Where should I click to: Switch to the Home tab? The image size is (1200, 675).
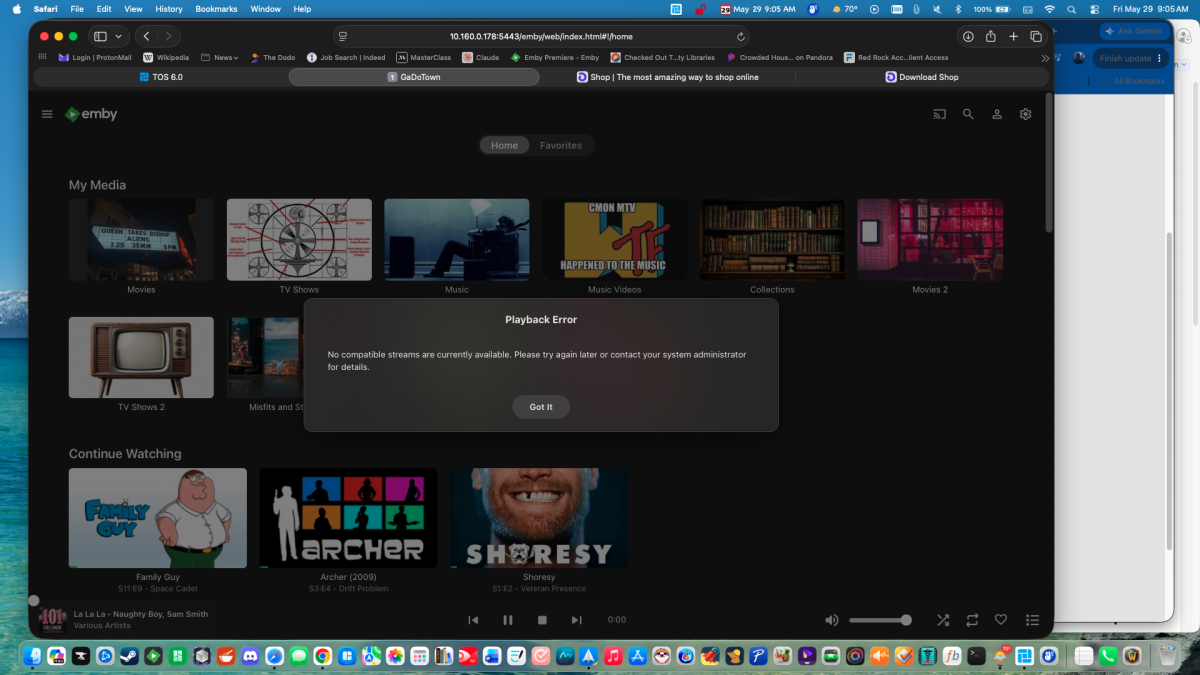504,145
